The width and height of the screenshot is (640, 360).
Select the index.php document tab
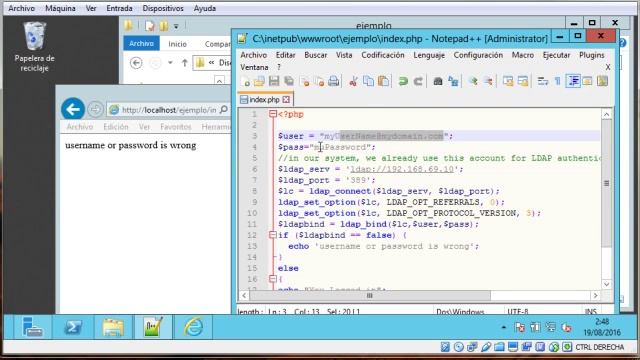[x=265, y=99]
